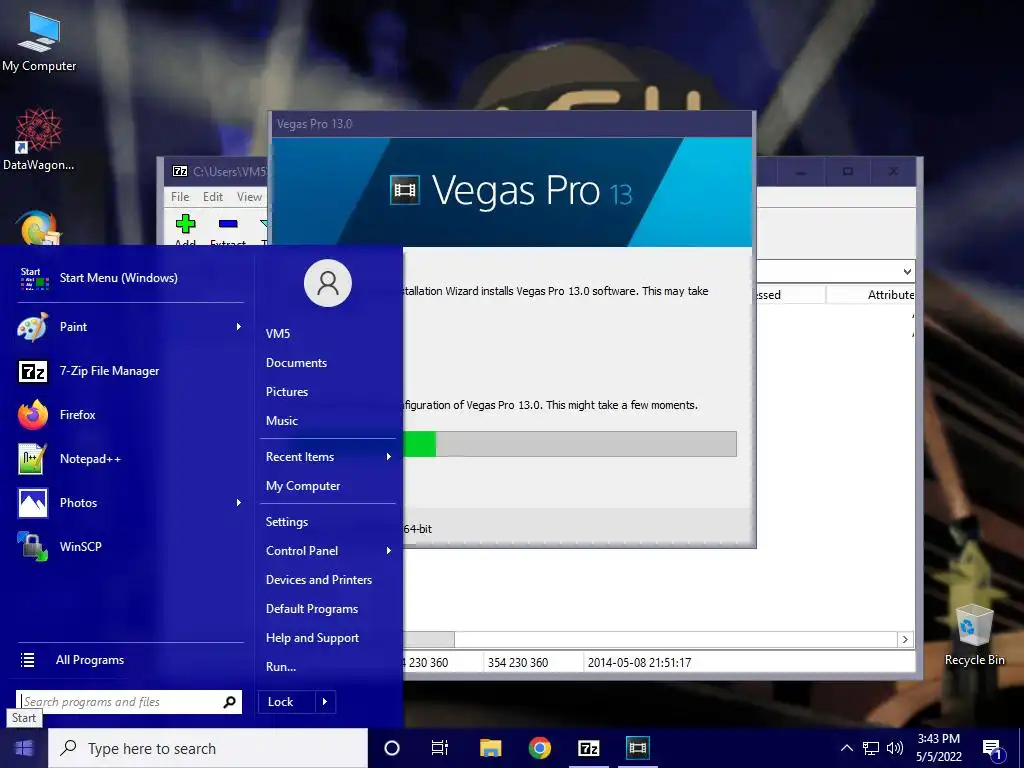Click the search magnifier in Start menu
This screenshot has height=768, width=1024.
[x=229, y=702]
